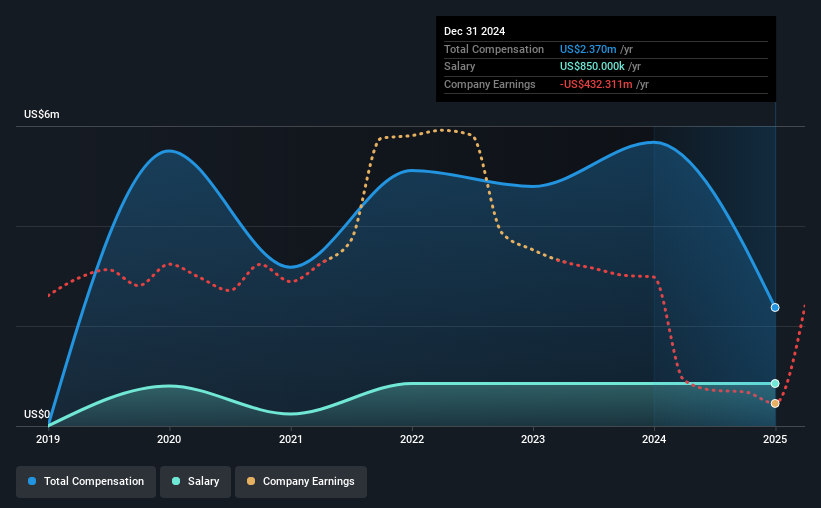
Task: Toggle the Total Compensation legend button
Action: pos(86,481)
